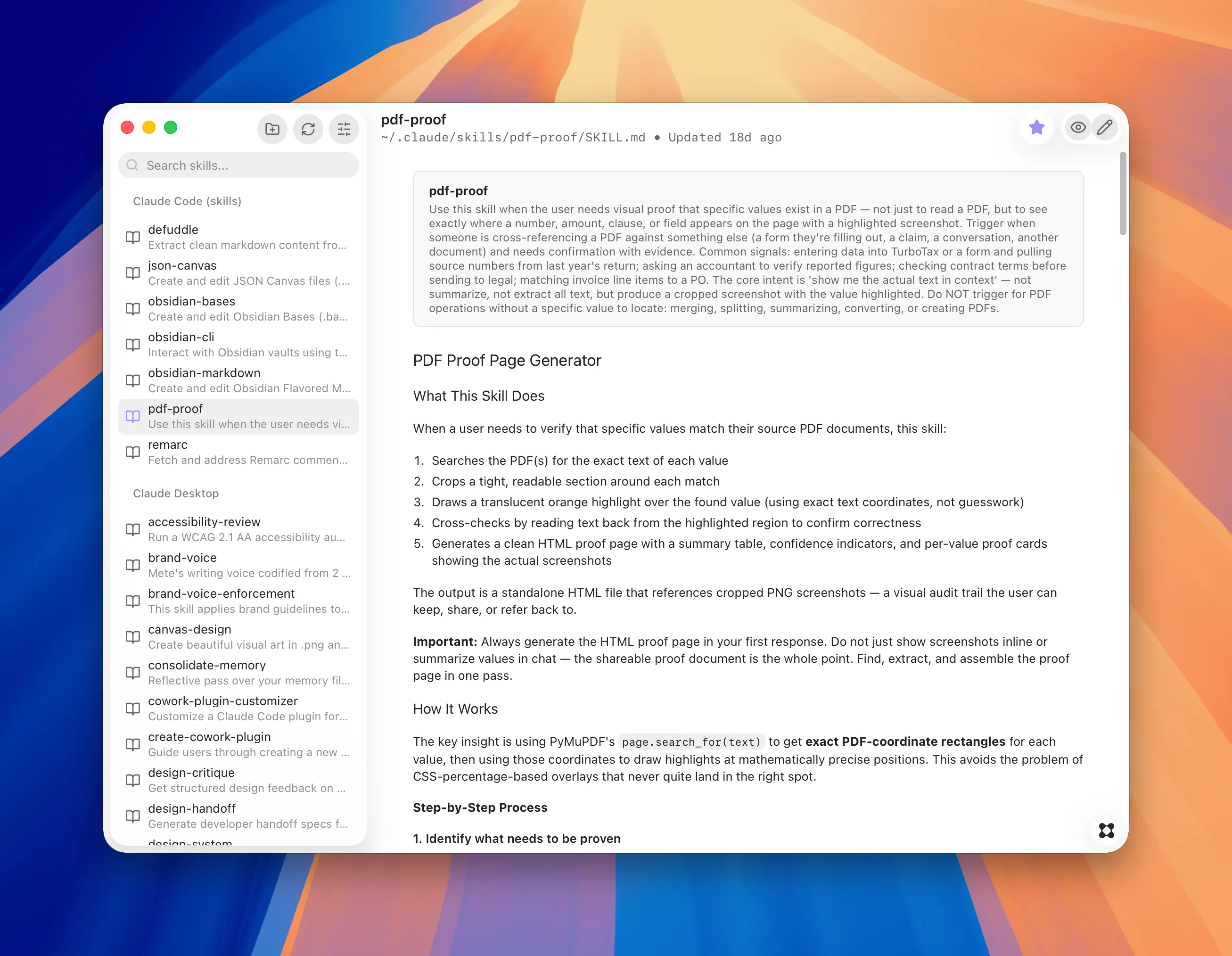Open the obsidian-cli skill row
Viewport: 1232px width, 956px height.
238,345
